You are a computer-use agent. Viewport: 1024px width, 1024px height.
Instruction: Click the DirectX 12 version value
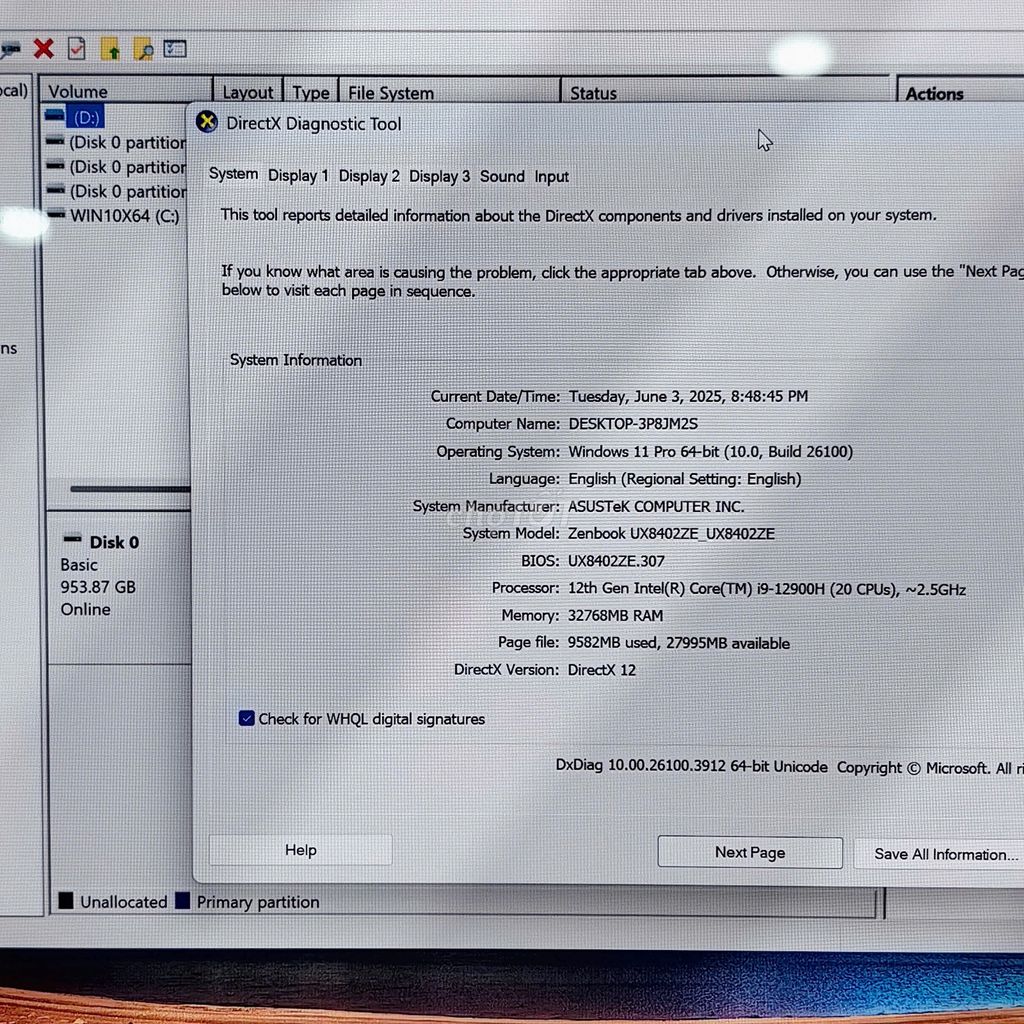click(601, 669)
